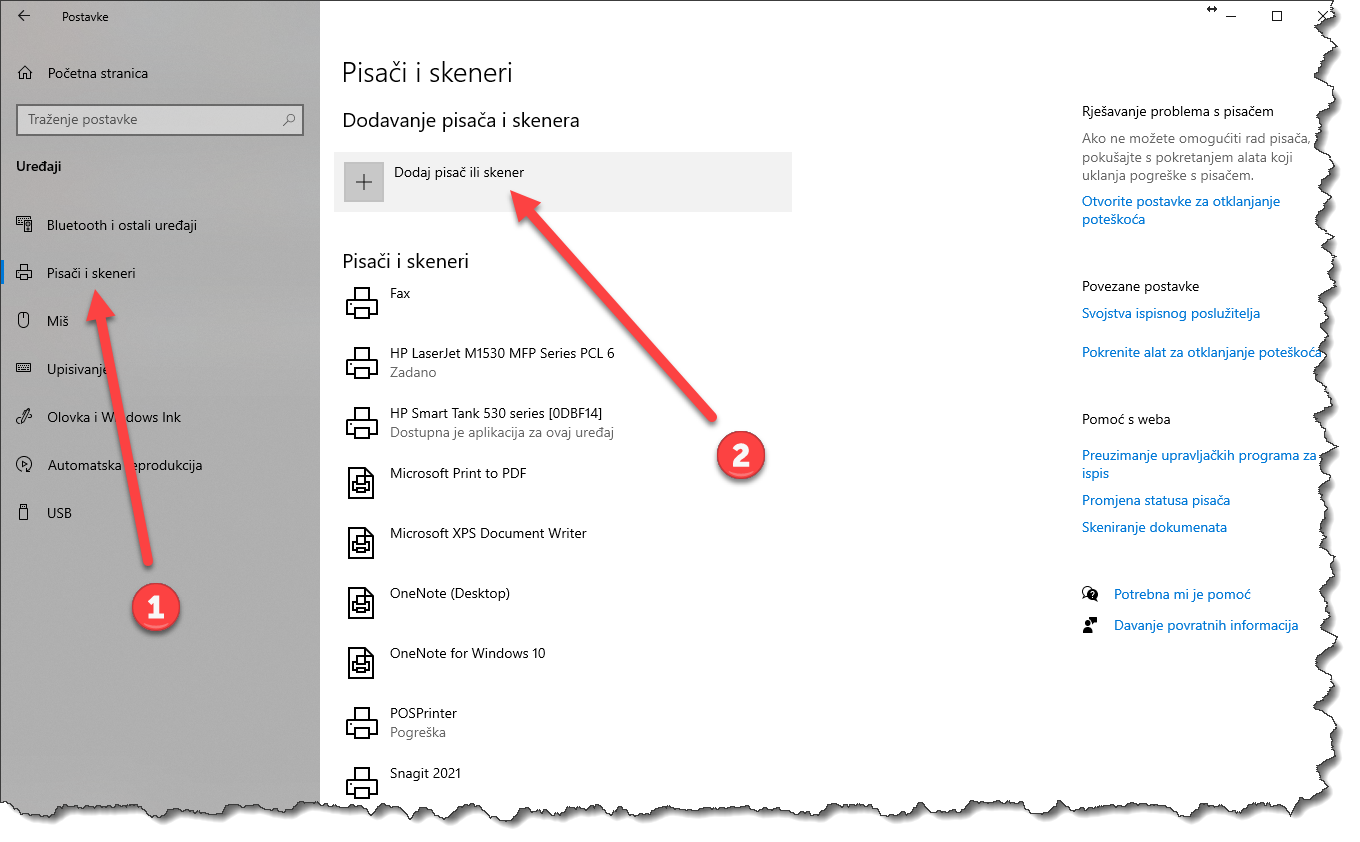Viewport: 1360px width, 842px height.
Task: Click the Početna stranica home icon
Action: click(26, 73)
